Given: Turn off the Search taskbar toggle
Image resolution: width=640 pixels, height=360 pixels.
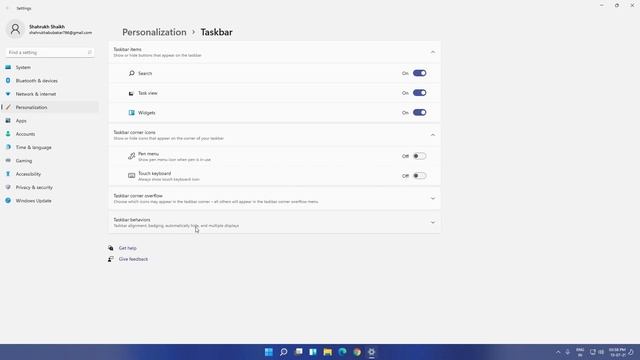Looking at the screenshot, I should [x=419, y=73].
